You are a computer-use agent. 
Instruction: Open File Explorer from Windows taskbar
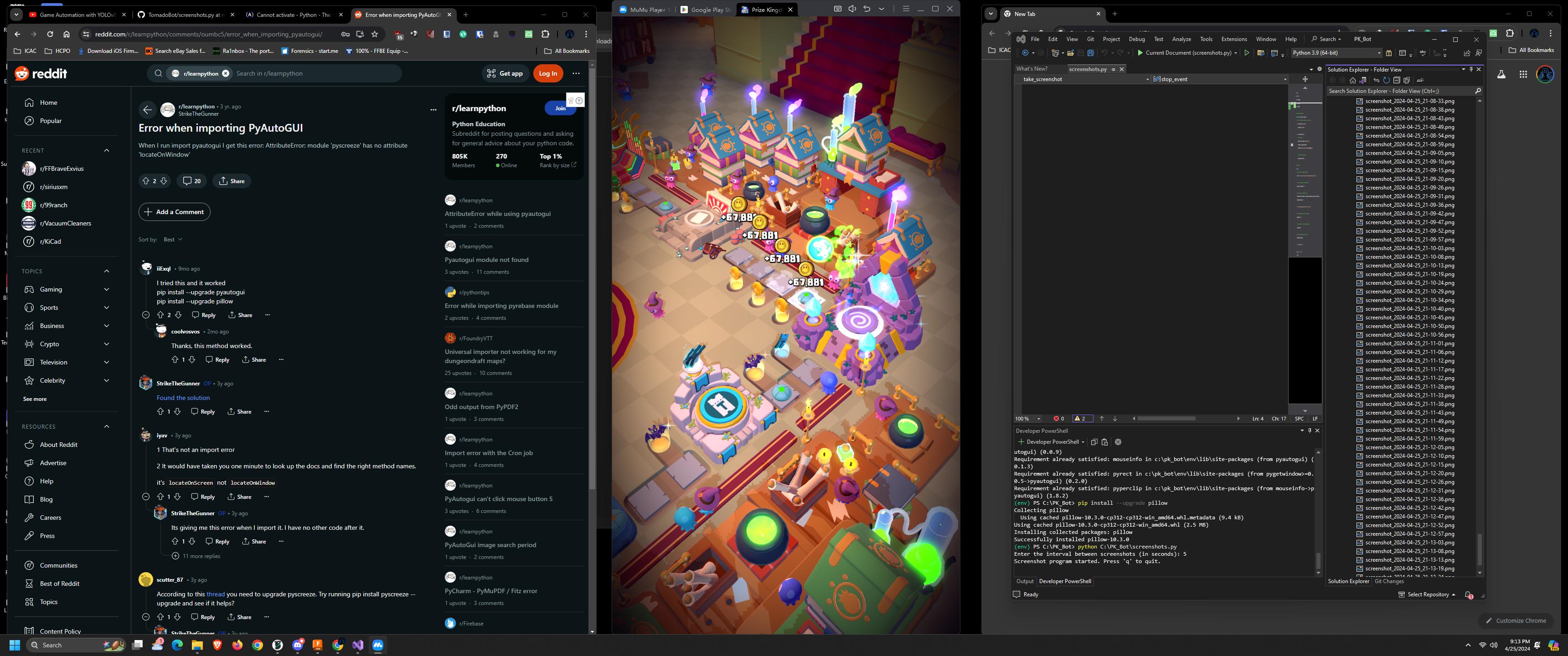pyautogui.click(x=197, y=645)
